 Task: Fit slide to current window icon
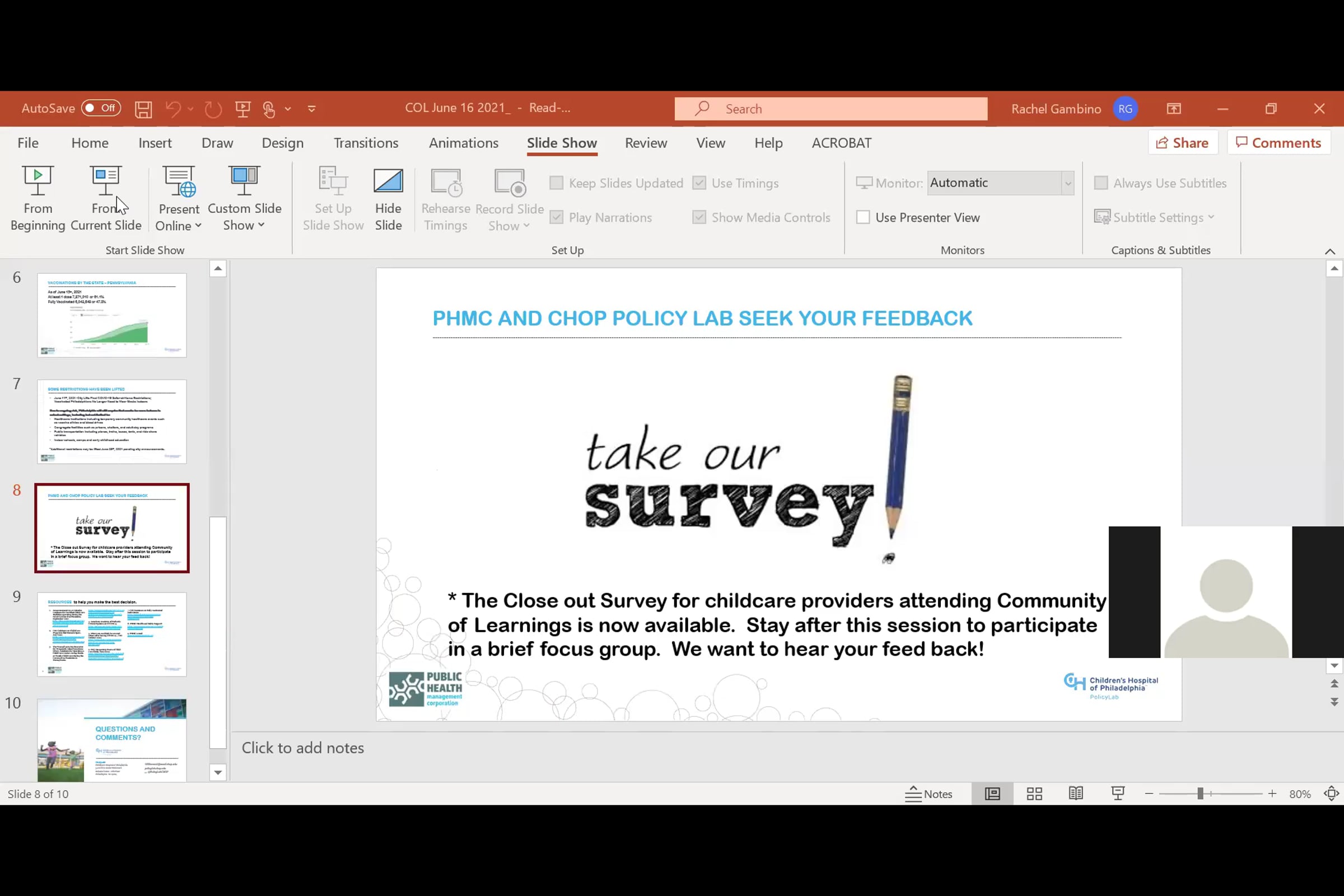click(1331, 794)
